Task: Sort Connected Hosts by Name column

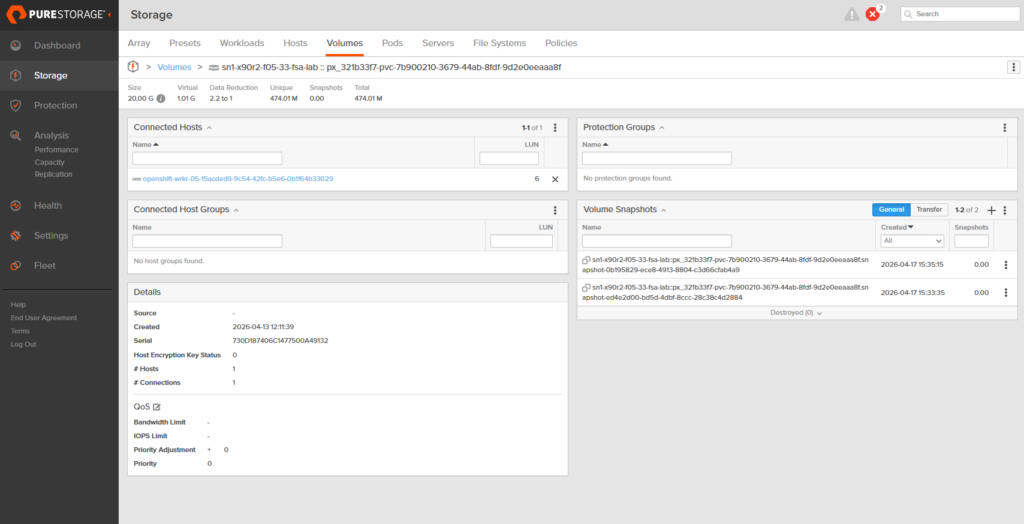Action: [x=146, y=145]
